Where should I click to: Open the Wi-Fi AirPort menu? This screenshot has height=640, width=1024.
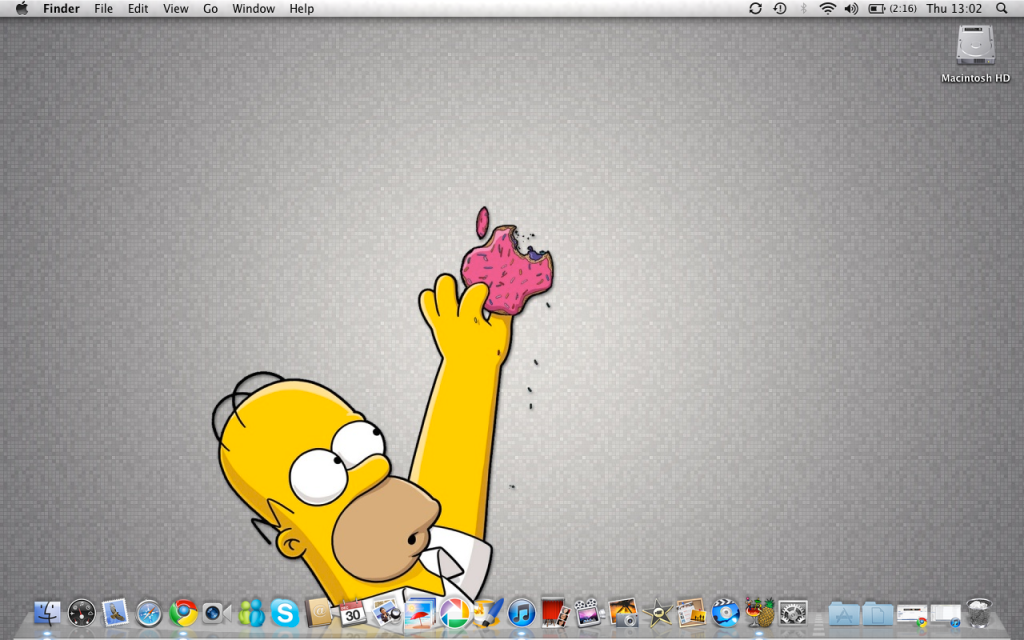click(827, 8)
